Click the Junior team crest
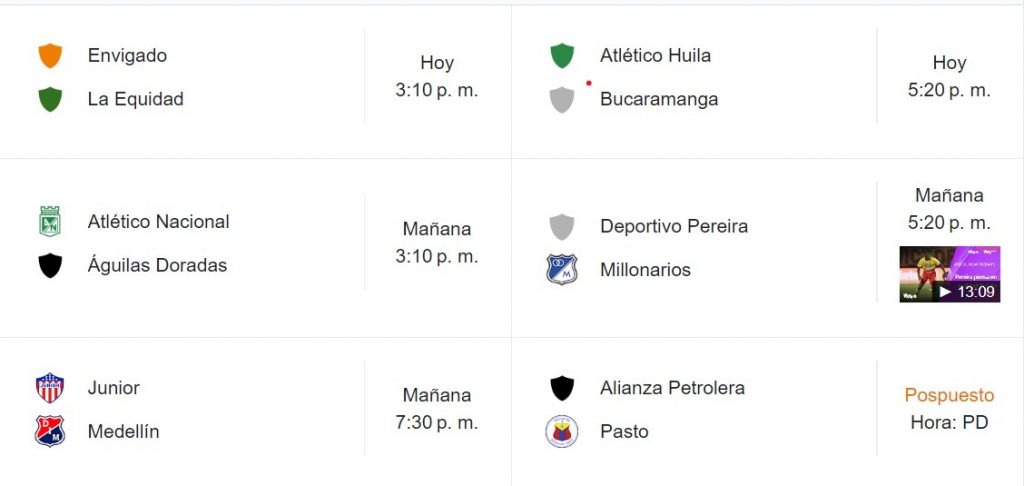The width and height of the screenshot is (1024, 486). tap(50, 388)
